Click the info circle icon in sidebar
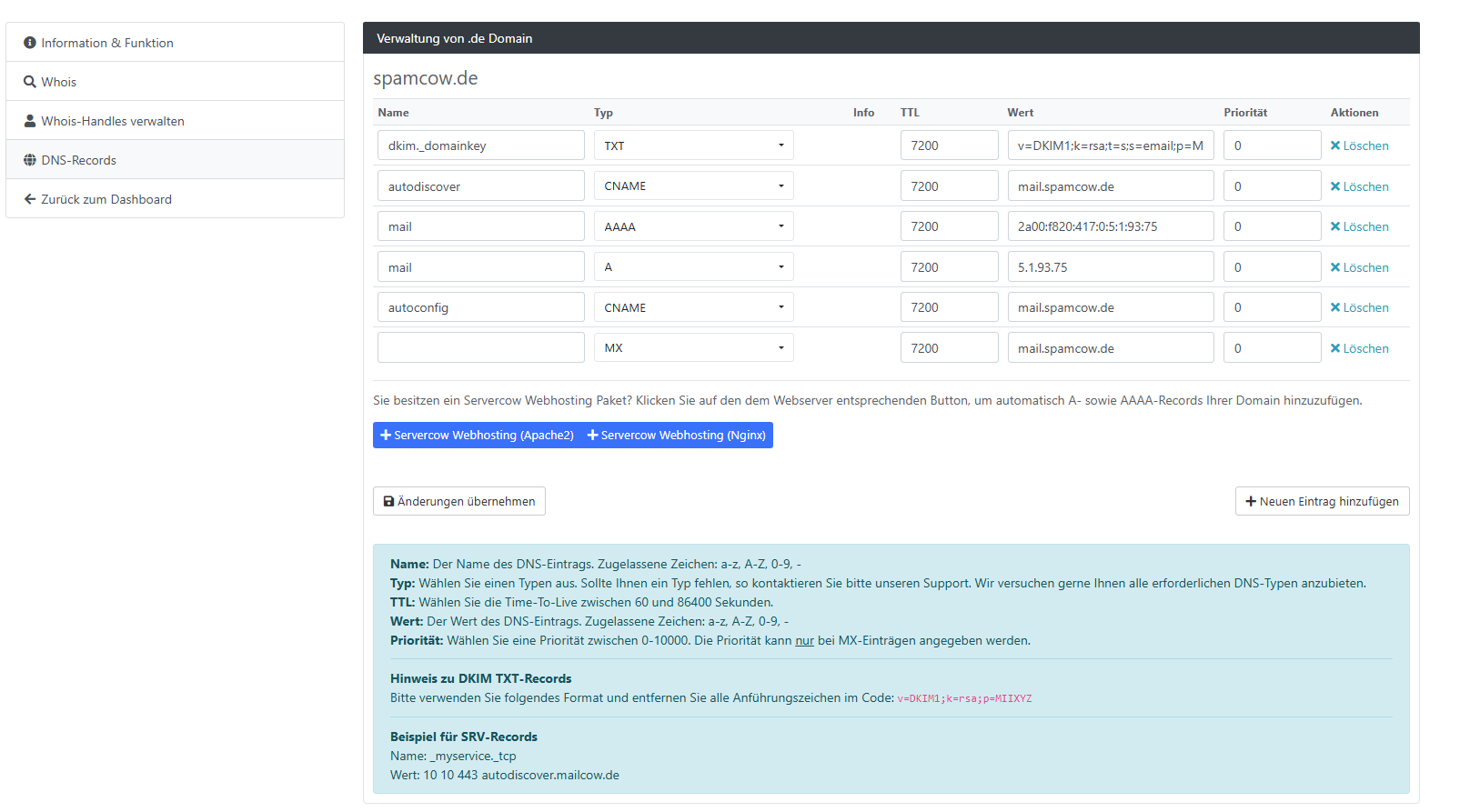The height and width of the screenshot is (812, 1460). 30,43
